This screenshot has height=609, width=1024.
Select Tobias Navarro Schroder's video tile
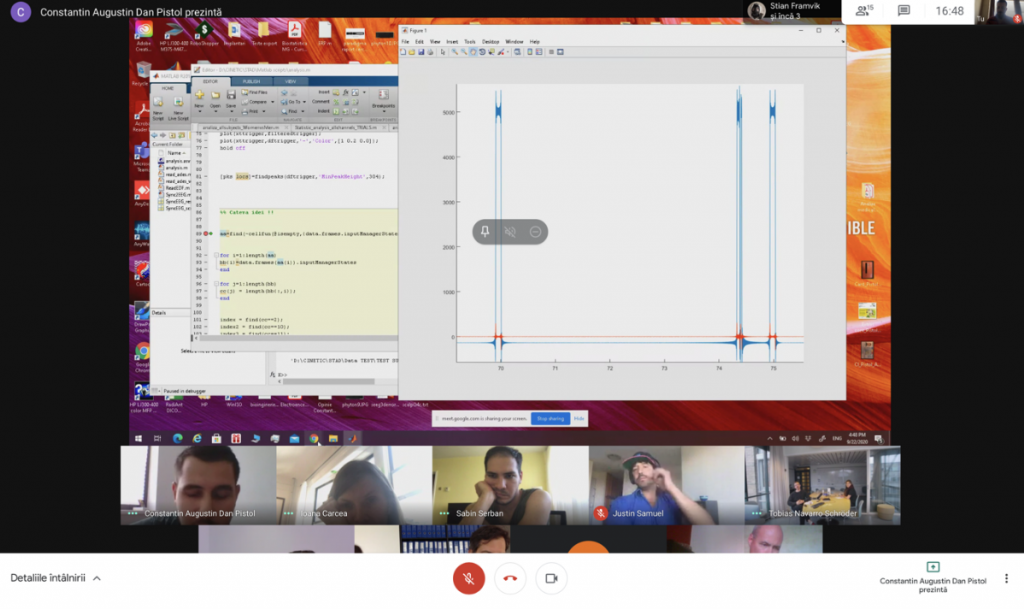pyautogui.click(x=822, y=485)
